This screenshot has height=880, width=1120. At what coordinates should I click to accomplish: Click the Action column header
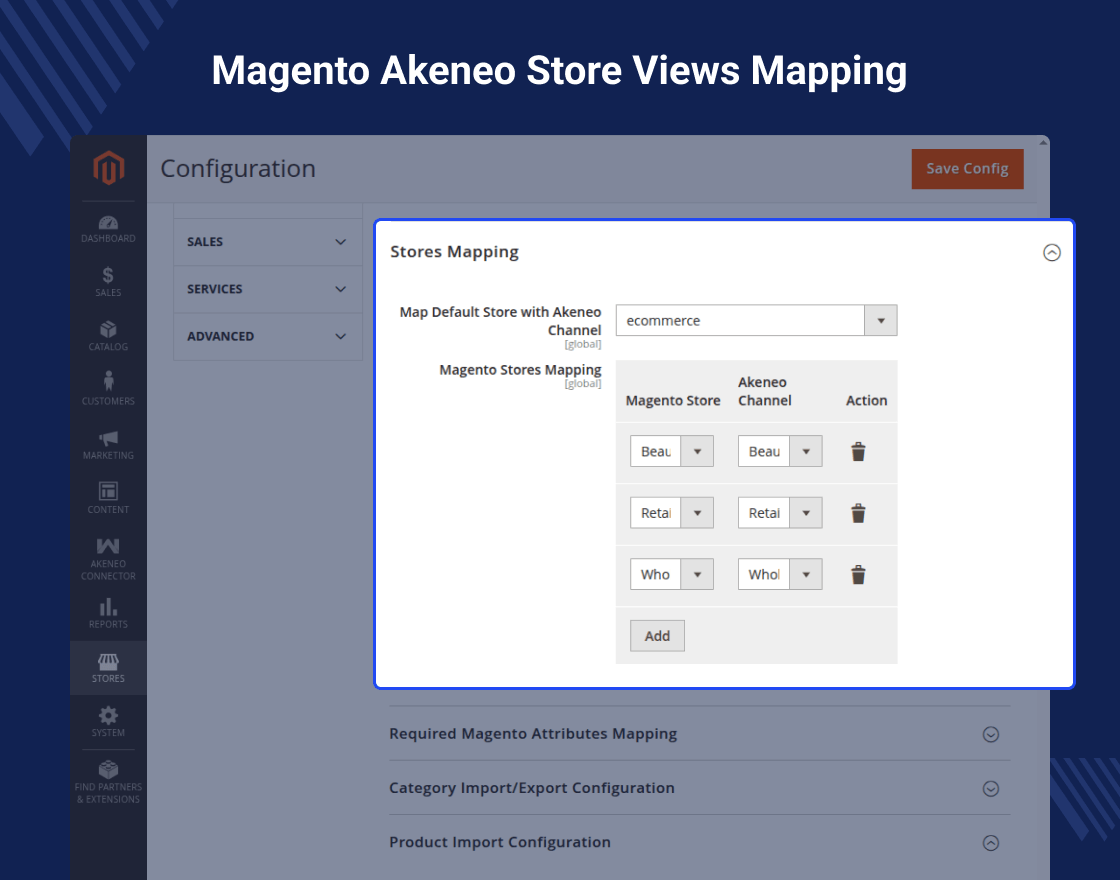point(866,401)
